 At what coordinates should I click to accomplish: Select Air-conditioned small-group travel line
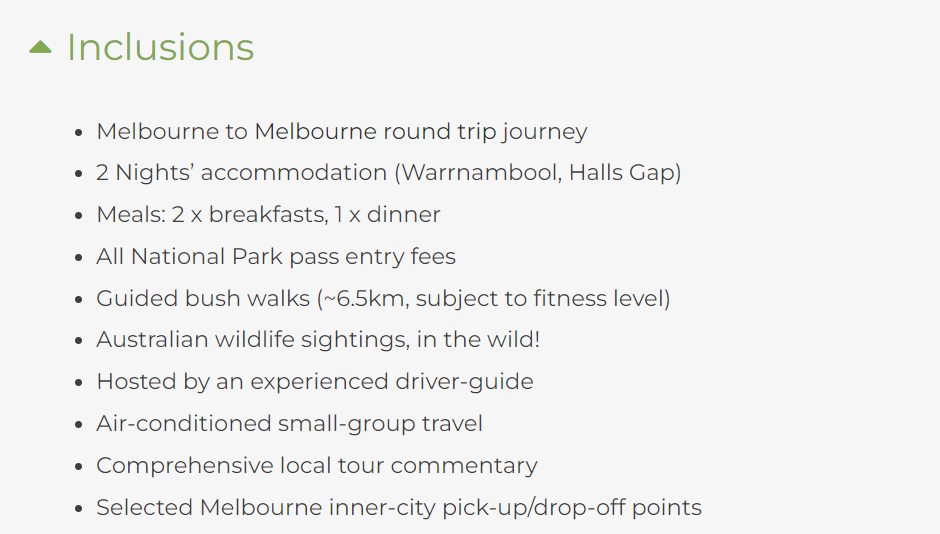pyautogui.click(x=289, y=424)
